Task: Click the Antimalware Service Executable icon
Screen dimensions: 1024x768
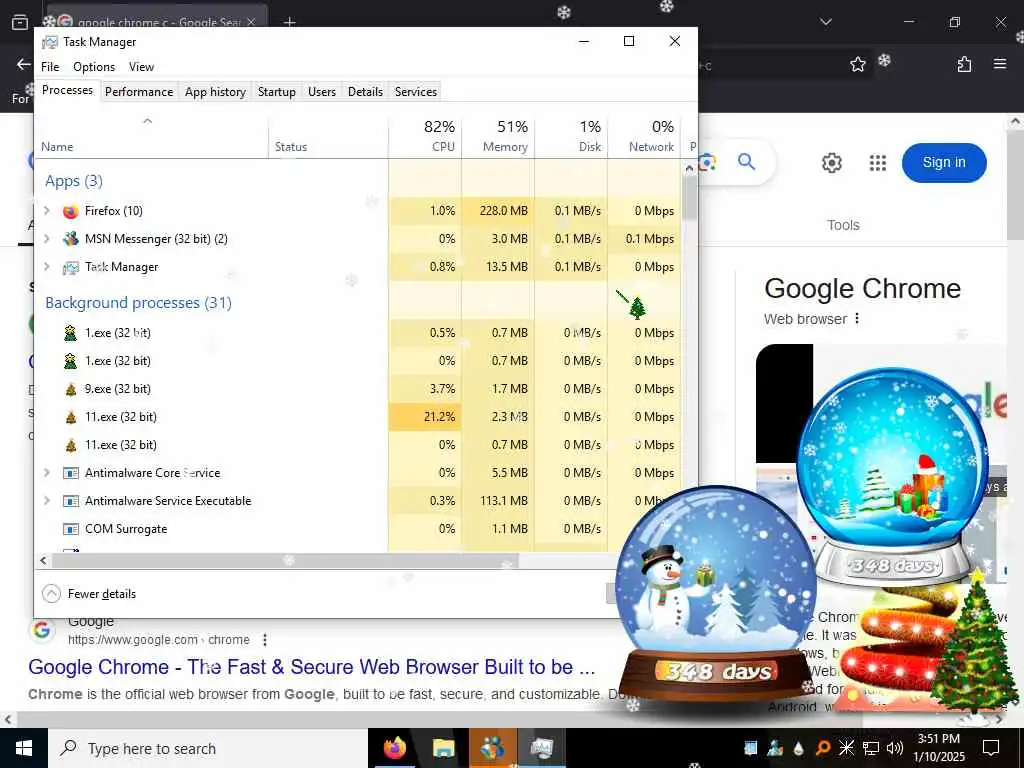Action: [71, 501]
